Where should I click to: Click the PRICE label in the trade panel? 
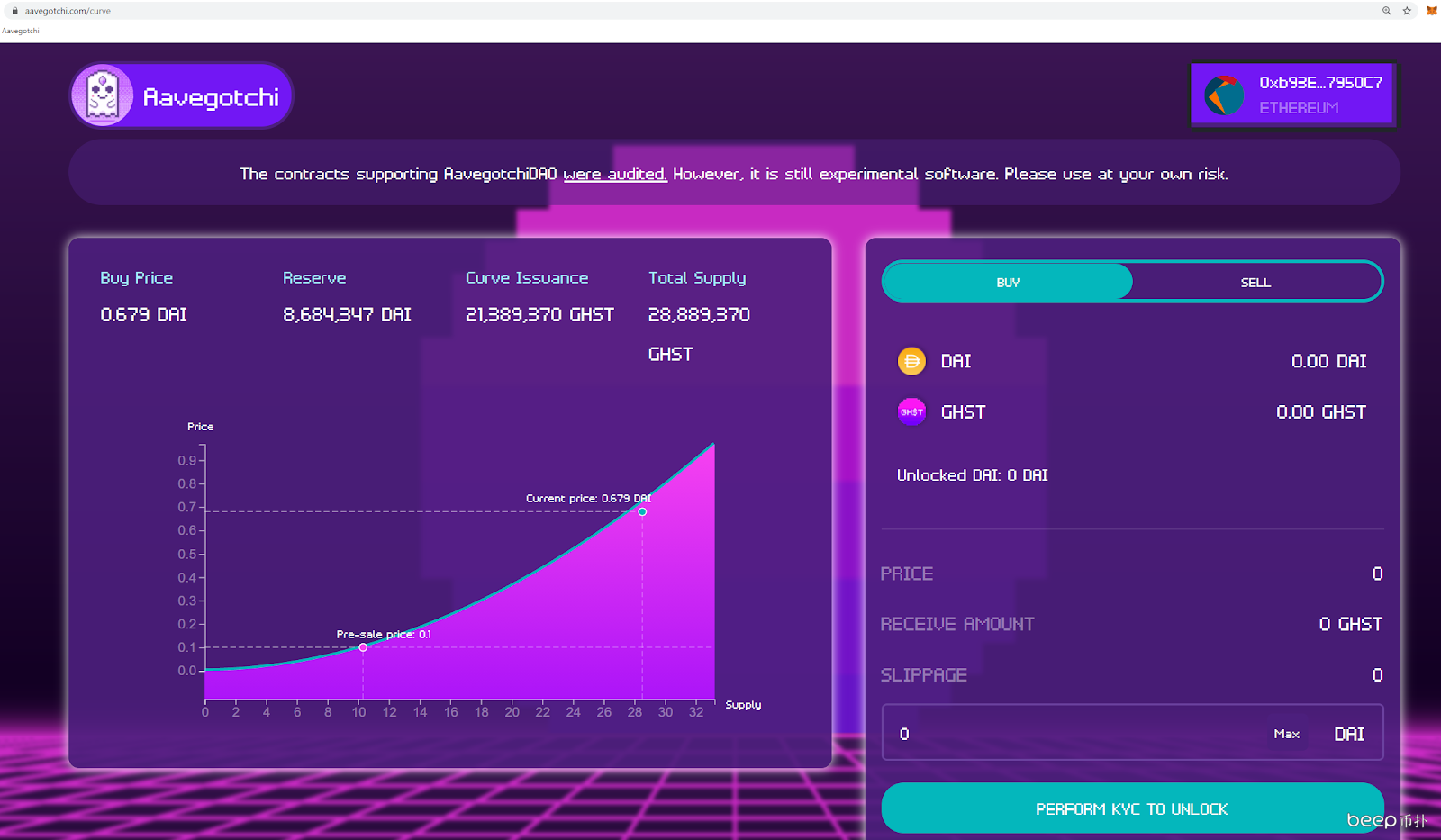click(906, 574)
